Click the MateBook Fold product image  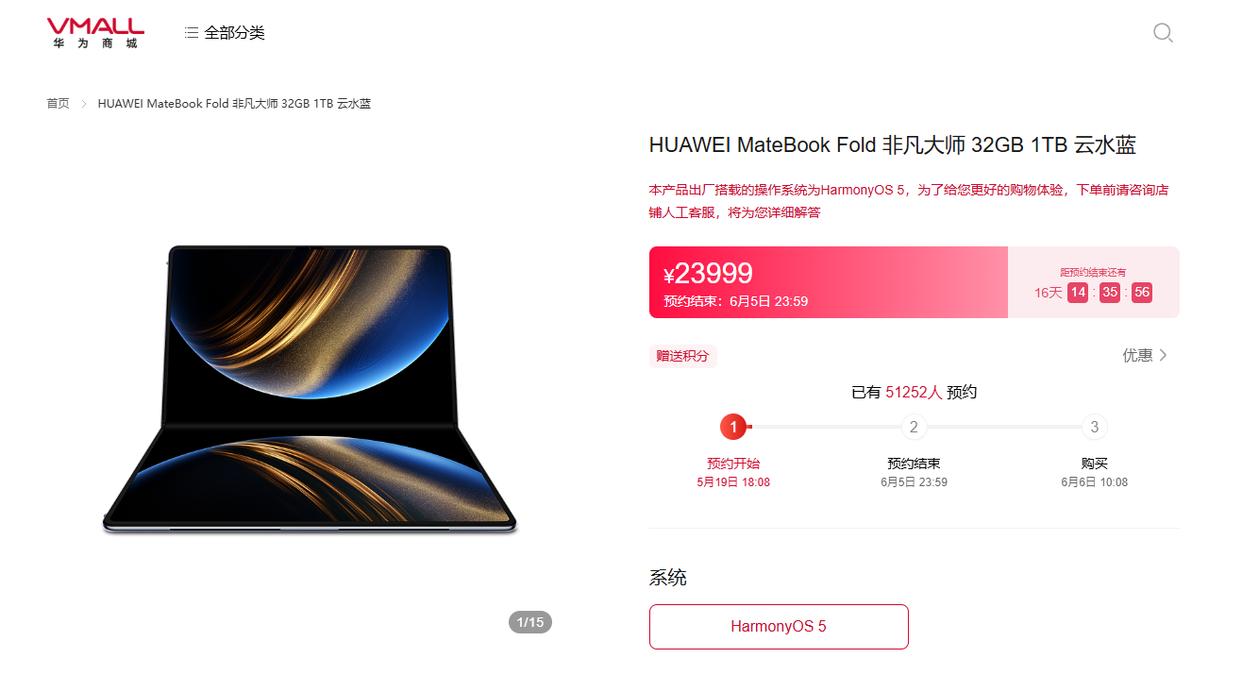(309, 388)
